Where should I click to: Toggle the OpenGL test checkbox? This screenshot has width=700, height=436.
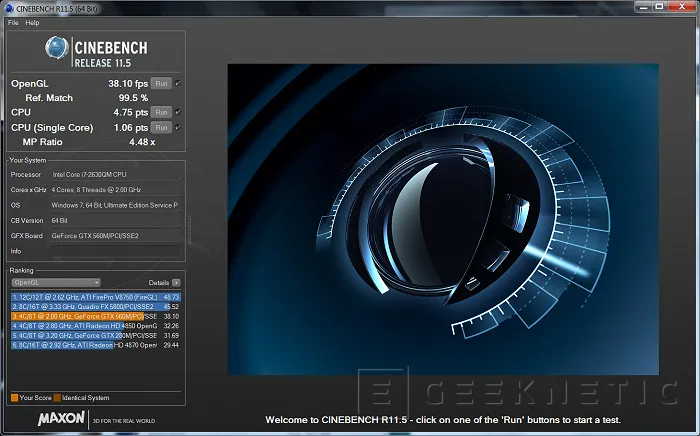[178, 83]
